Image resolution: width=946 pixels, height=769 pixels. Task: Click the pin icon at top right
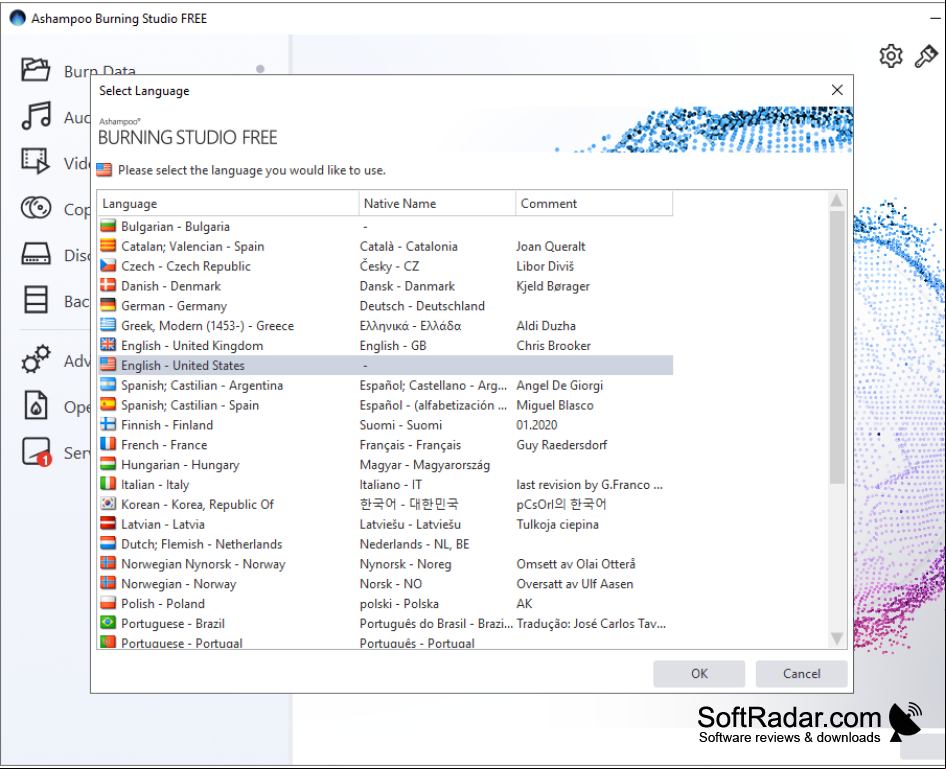(x=926, y=56)
